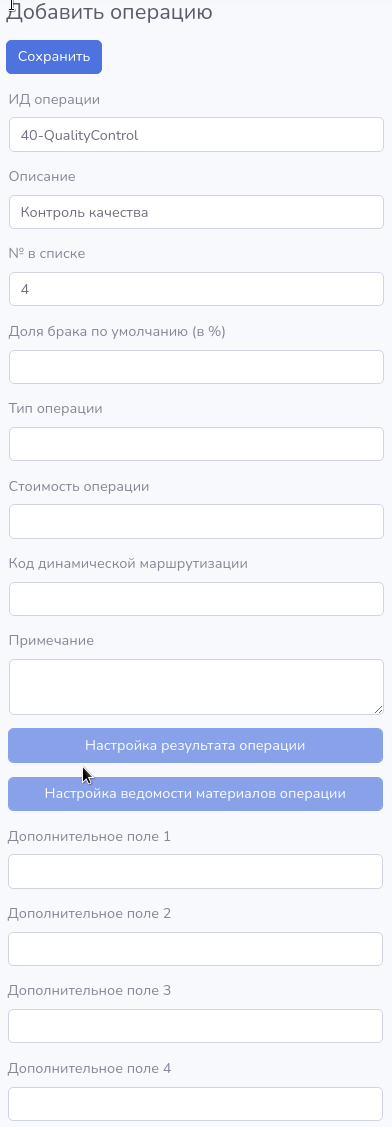Open Настройка ведомости материалов операции
The height and width of the screenshot is (1130, 392).
195,793
